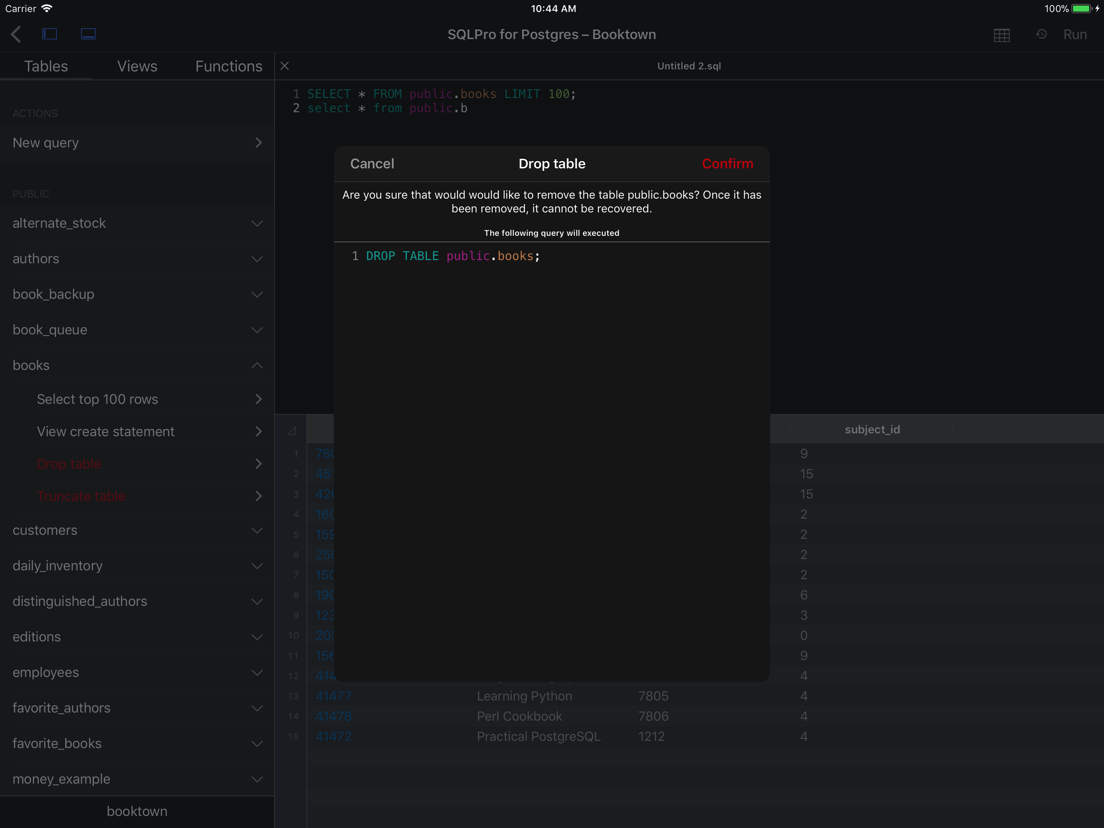Switch to the Views tab
The height and width of the screenshot is (828, 1104).
[137, 66]
